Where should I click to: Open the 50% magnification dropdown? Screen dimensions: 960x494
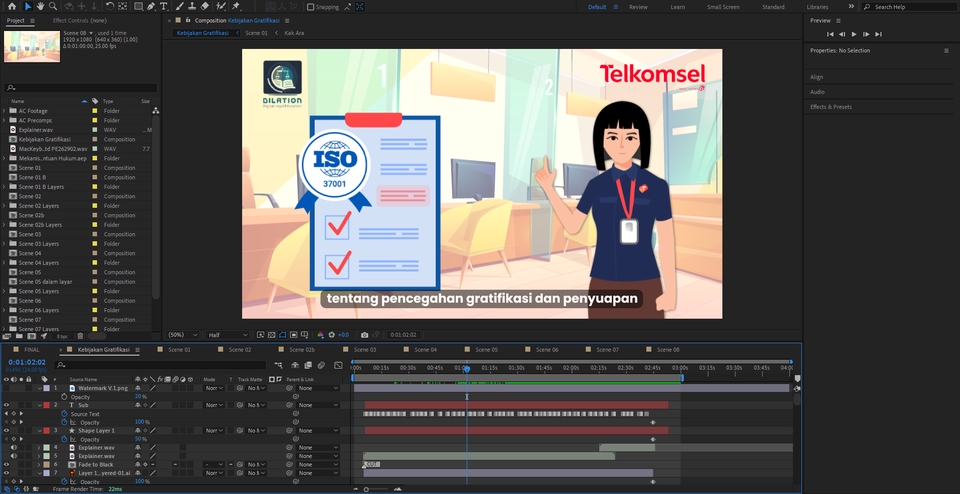click(181, 334)
